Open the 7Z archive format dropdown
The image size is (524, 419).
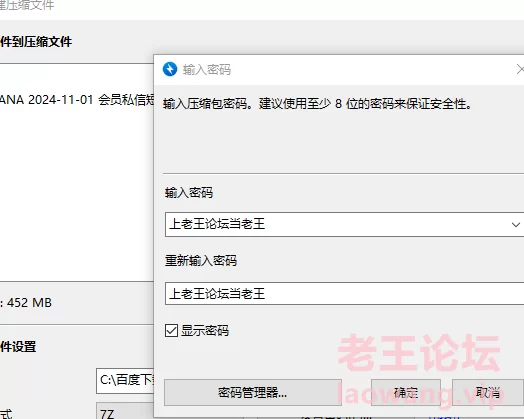coord(125,413)
